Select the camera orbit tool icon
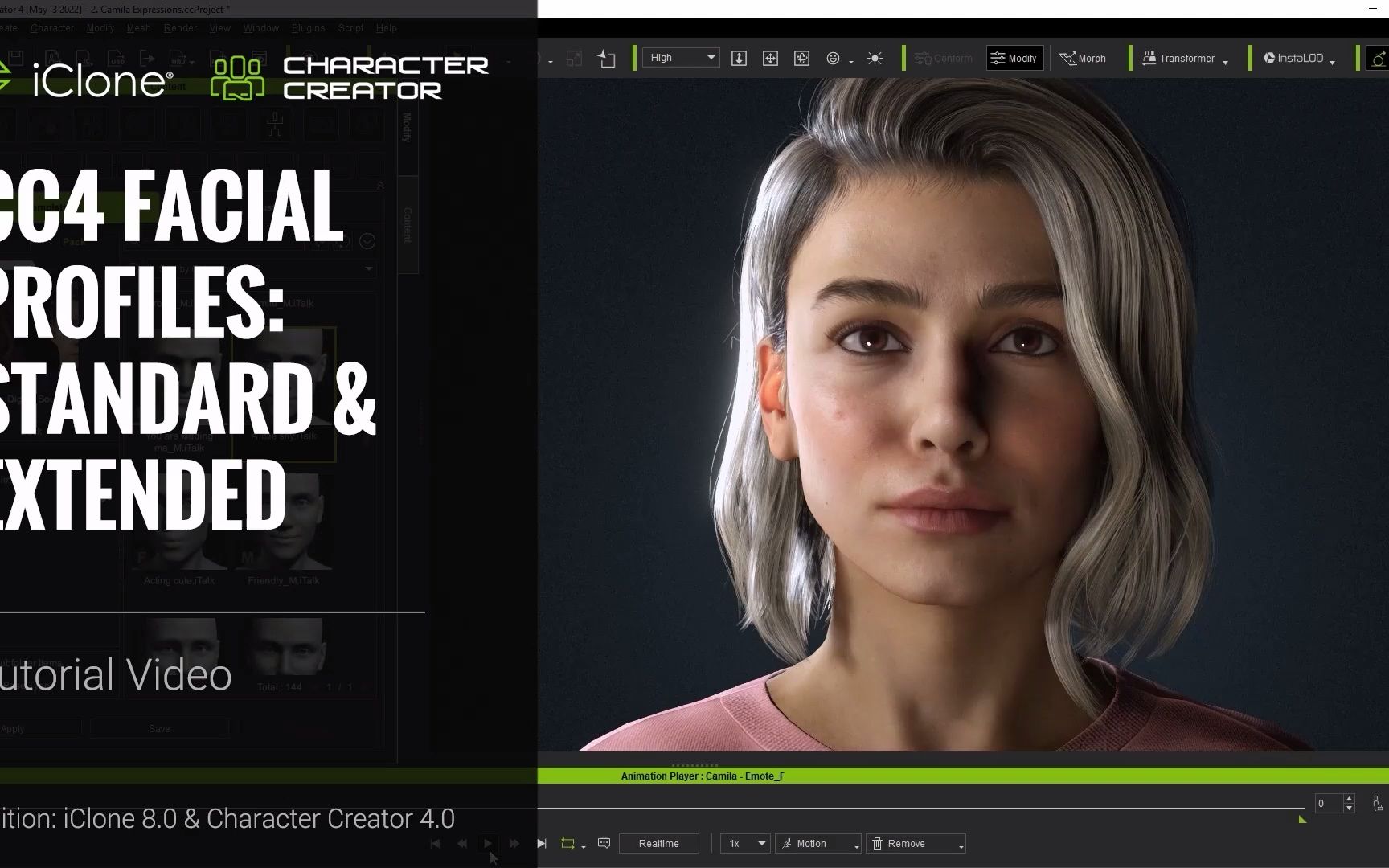 801,58
